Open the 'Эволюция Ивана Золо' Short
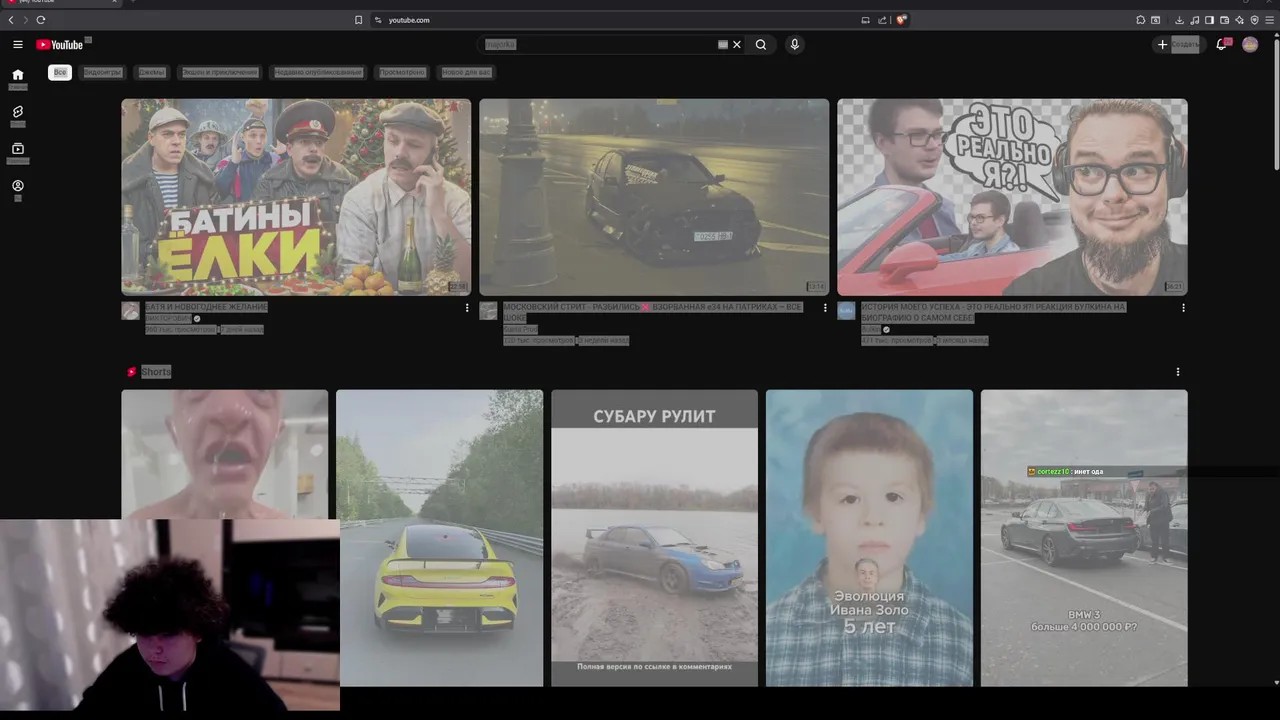This screenshot has width=1280, height=720. point(869,538)
